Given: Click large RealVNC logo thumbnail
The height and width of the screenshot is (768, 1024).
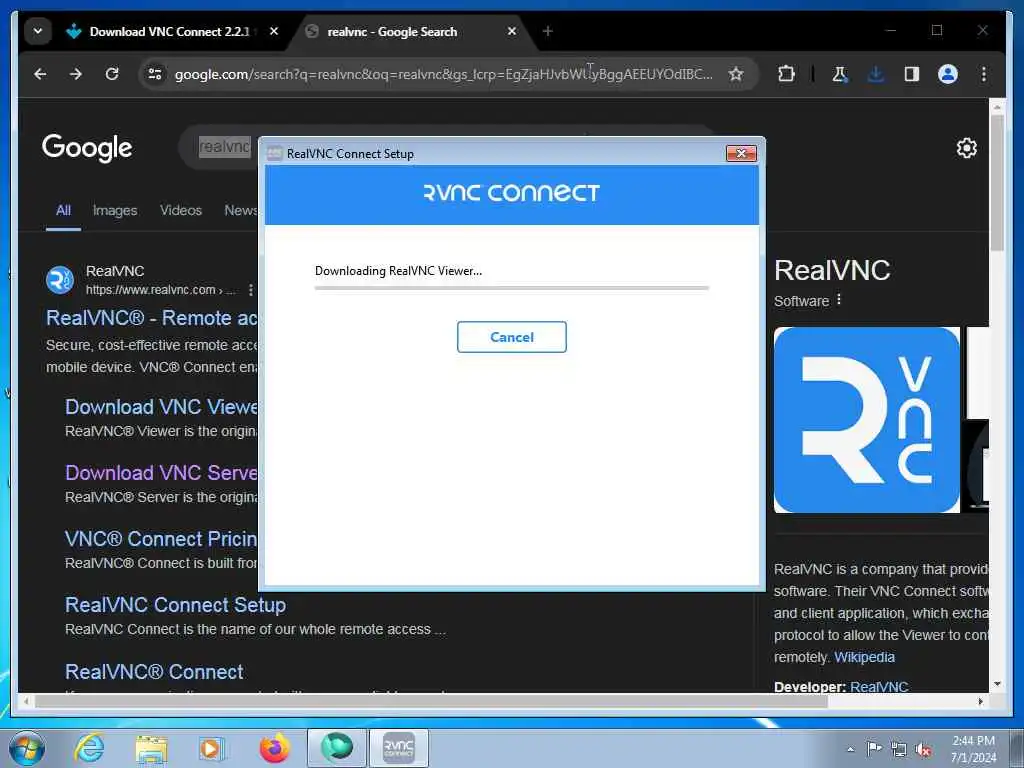Looking at the screenshot, I should (867, 420).
